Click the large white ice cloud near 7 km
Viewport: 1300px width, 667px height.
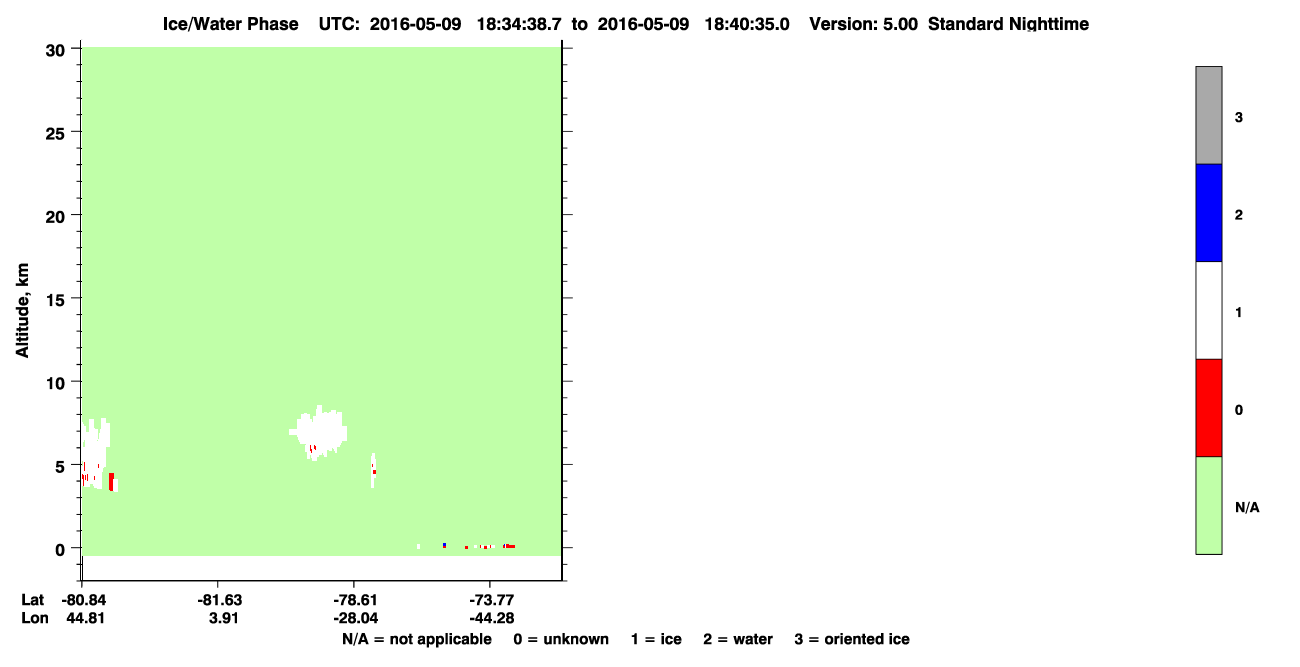pyautogui.click(x=320, y=430)
